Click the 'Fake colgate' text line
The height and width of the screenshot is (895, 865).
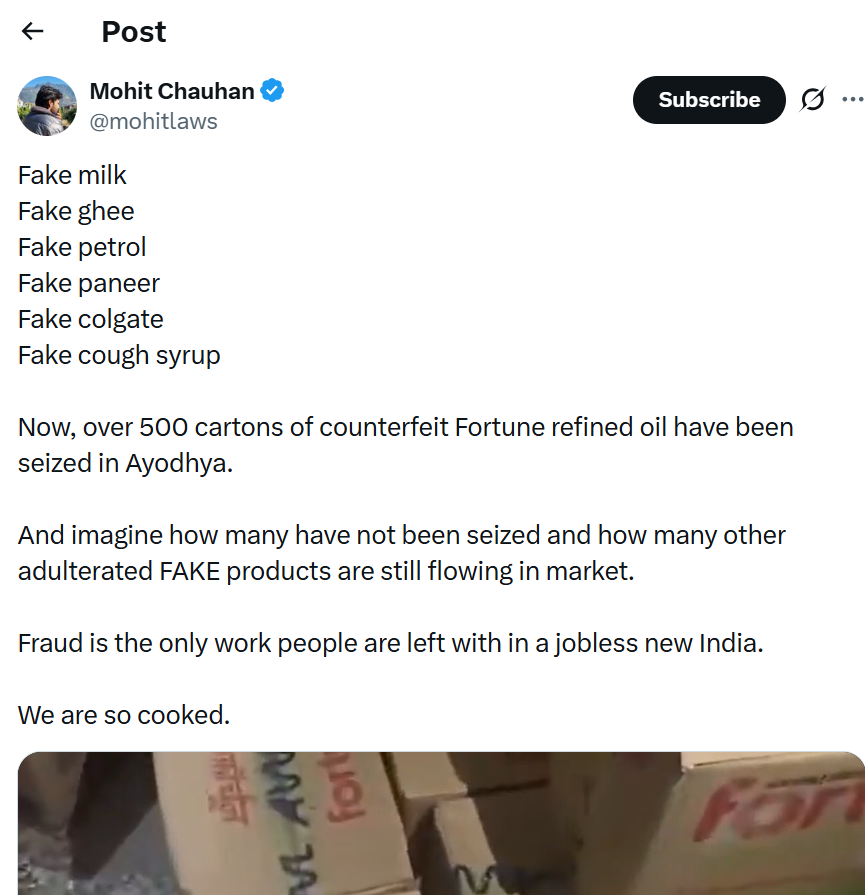coord(90,319)
